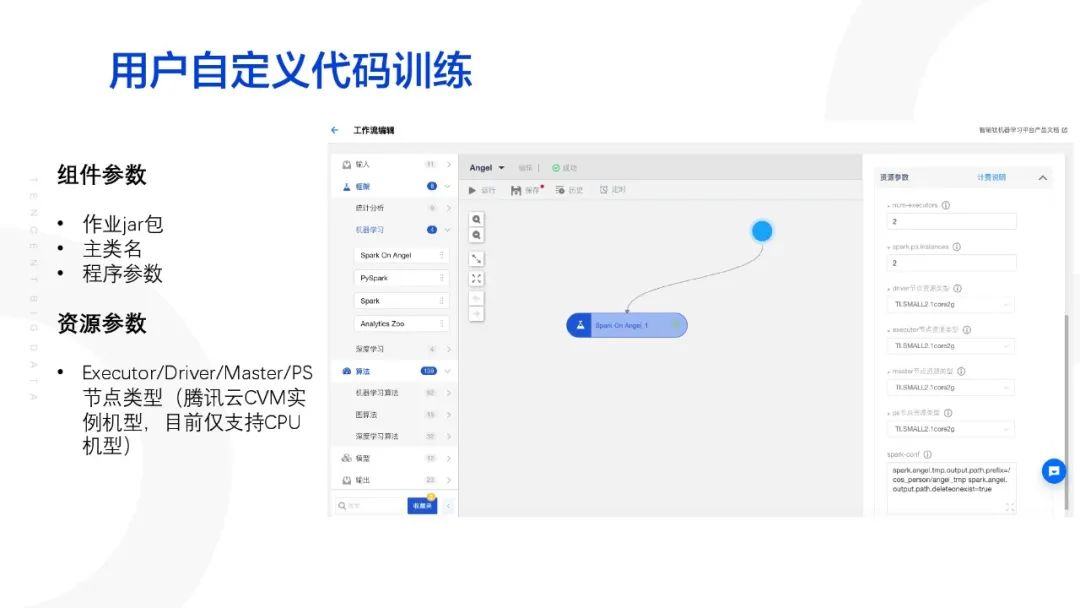The width and height of the screenshot is (1080, 608).
Task: Open the executor节点资源类型 dropdown
Action: (x=951, y=346)
